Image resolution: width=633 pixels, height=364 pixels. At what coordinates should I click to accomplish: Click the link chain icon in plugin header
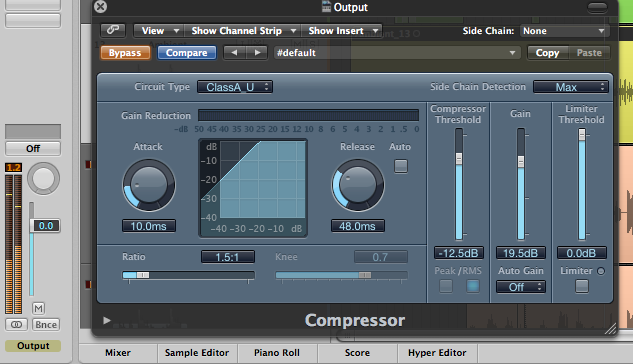click(x=113, y=30)
